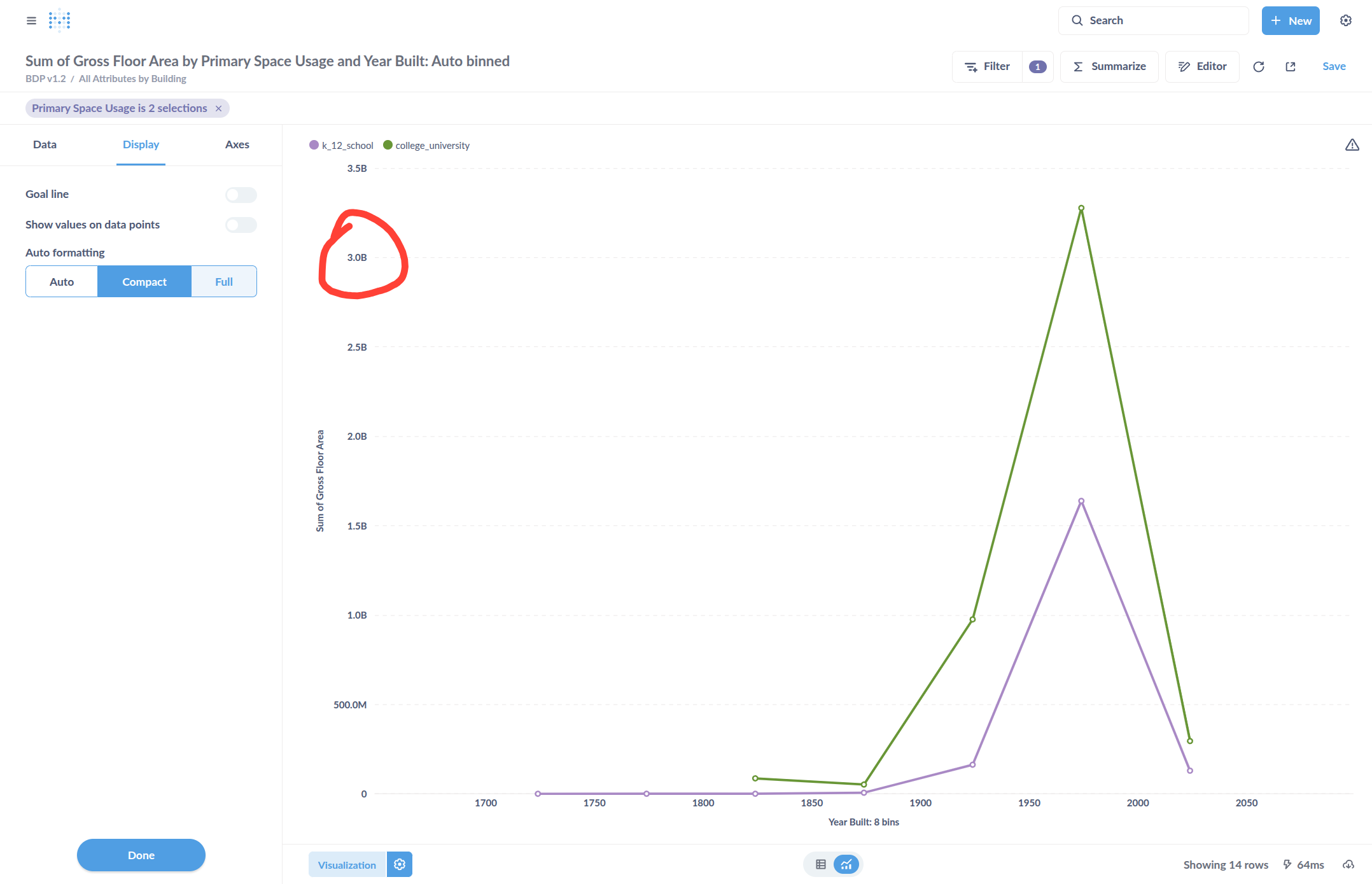This screenshot has height=884, width=1372.
Task: Open visualization settings gear icon
Action: (400, 864)
